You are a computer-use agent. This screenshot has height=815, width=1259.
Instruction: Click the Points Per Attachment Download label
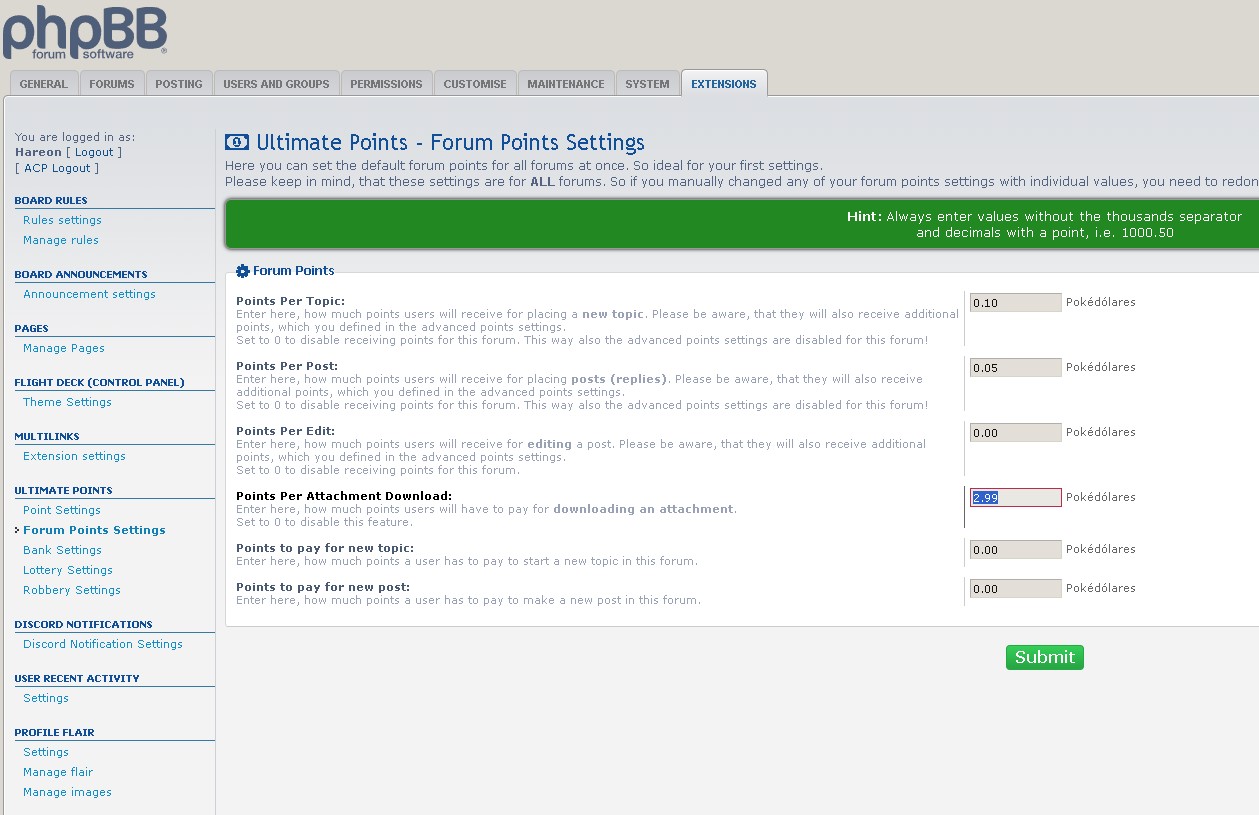(344, 496)
